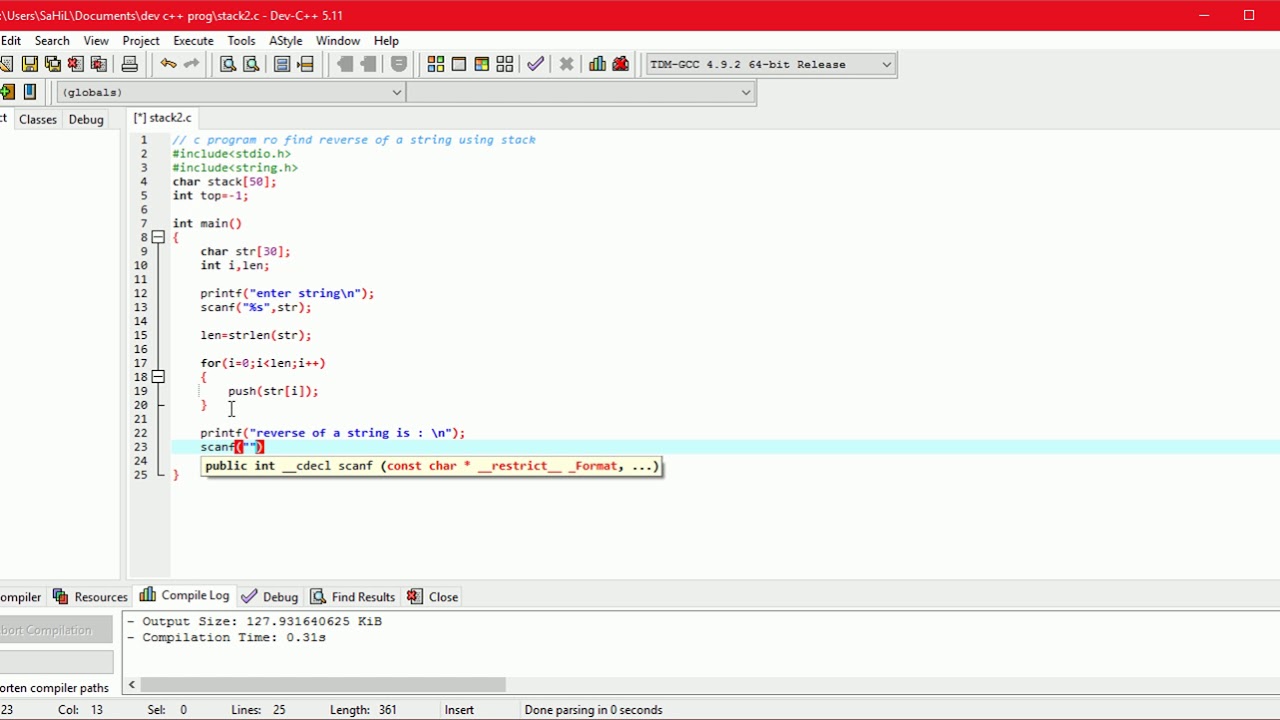Image resolution: width=1280 pixels, height=720 pixels.
Task: Click the purple checkmark toolbar icon
Action: 536,64
